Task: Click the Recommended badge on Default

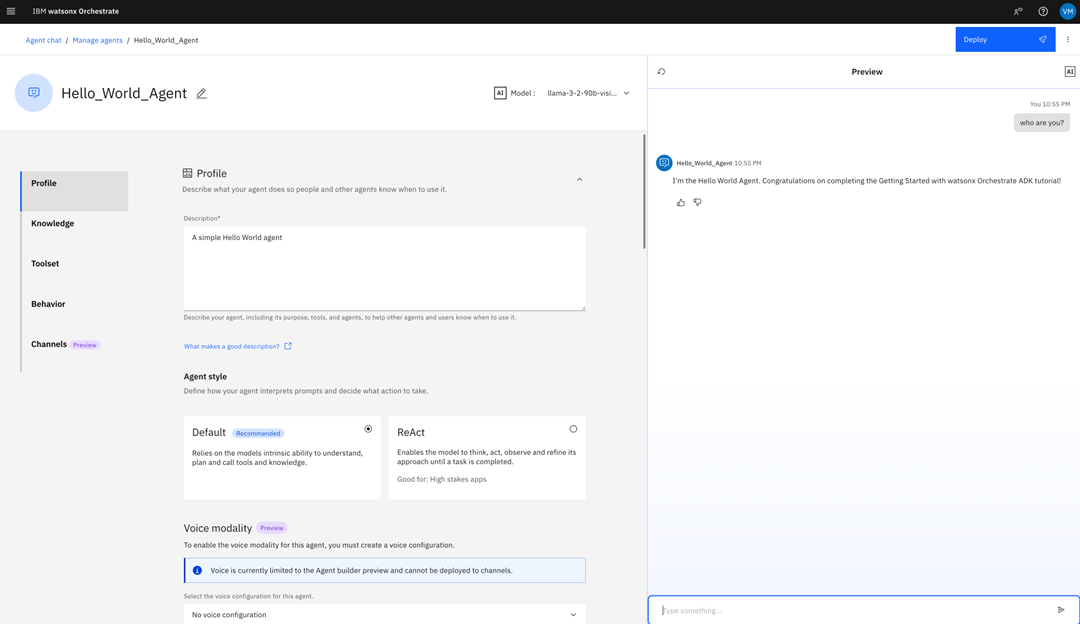Action: pyautogui.click(x=258, y=433)
